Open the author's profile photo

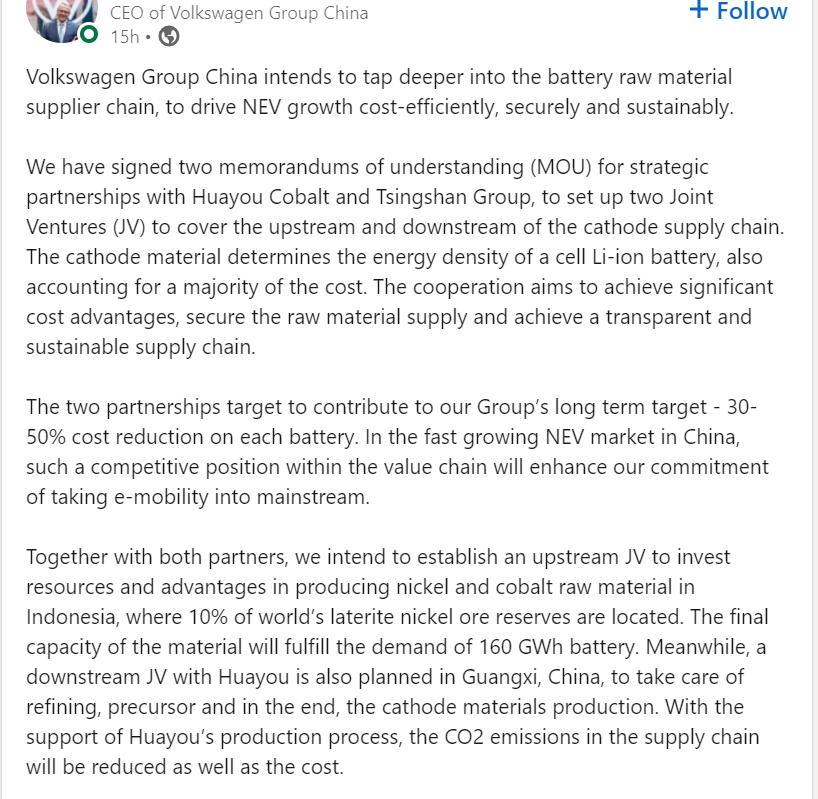click(62, 18)
